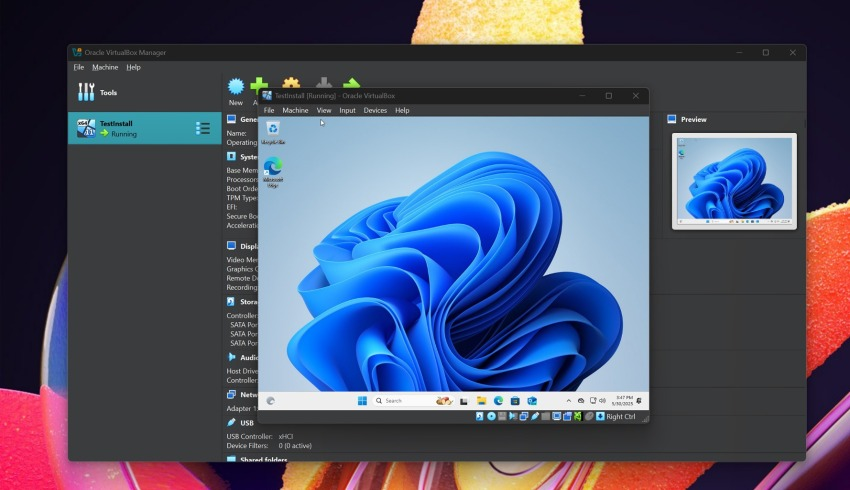Click the audio status bar indicator
The width and height of the screenshot is (850, 490).
coord(513,416)
